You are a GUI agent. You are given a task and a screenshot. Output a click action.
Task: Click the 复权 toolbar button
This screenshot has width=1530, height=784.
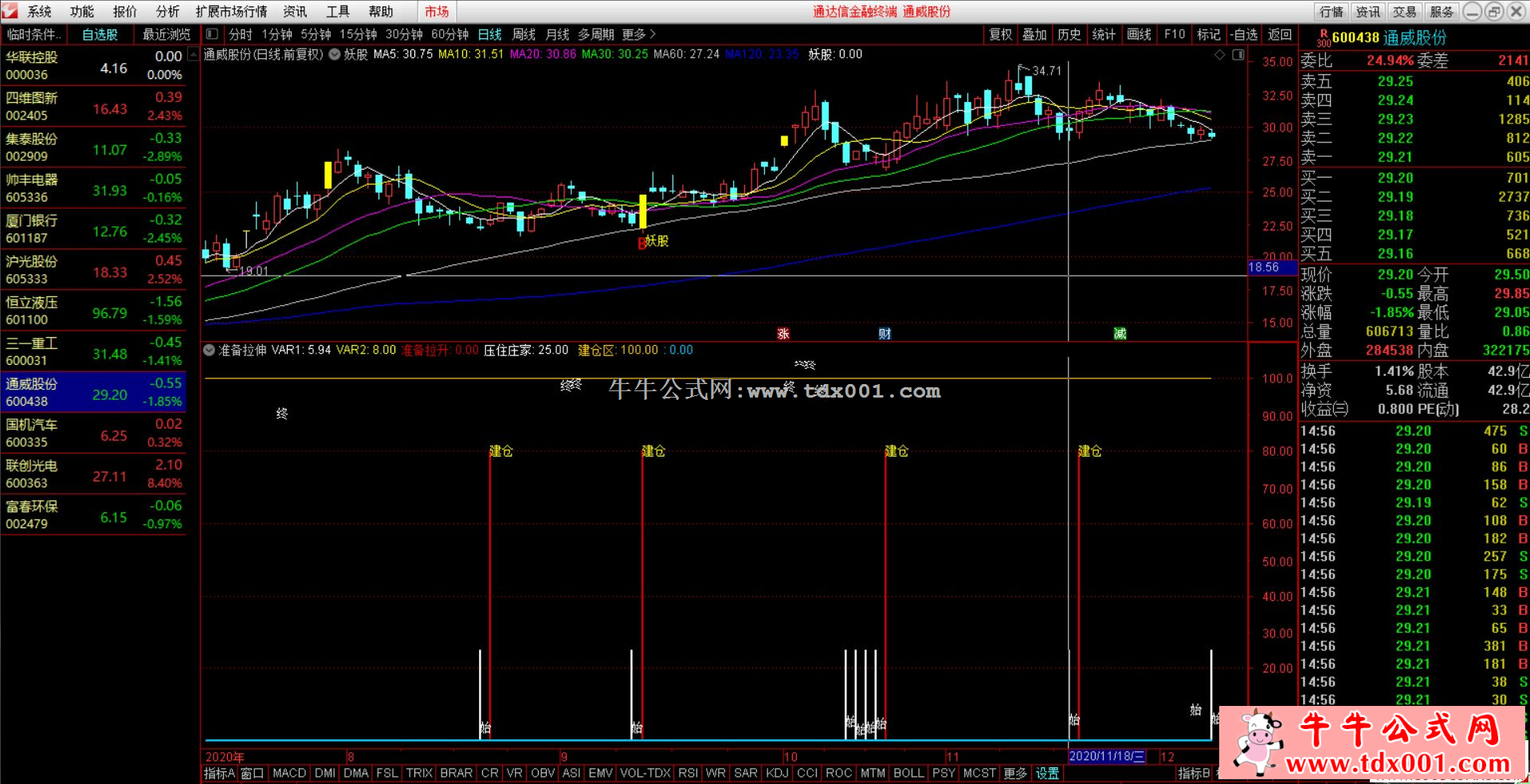pos(1001,34)
